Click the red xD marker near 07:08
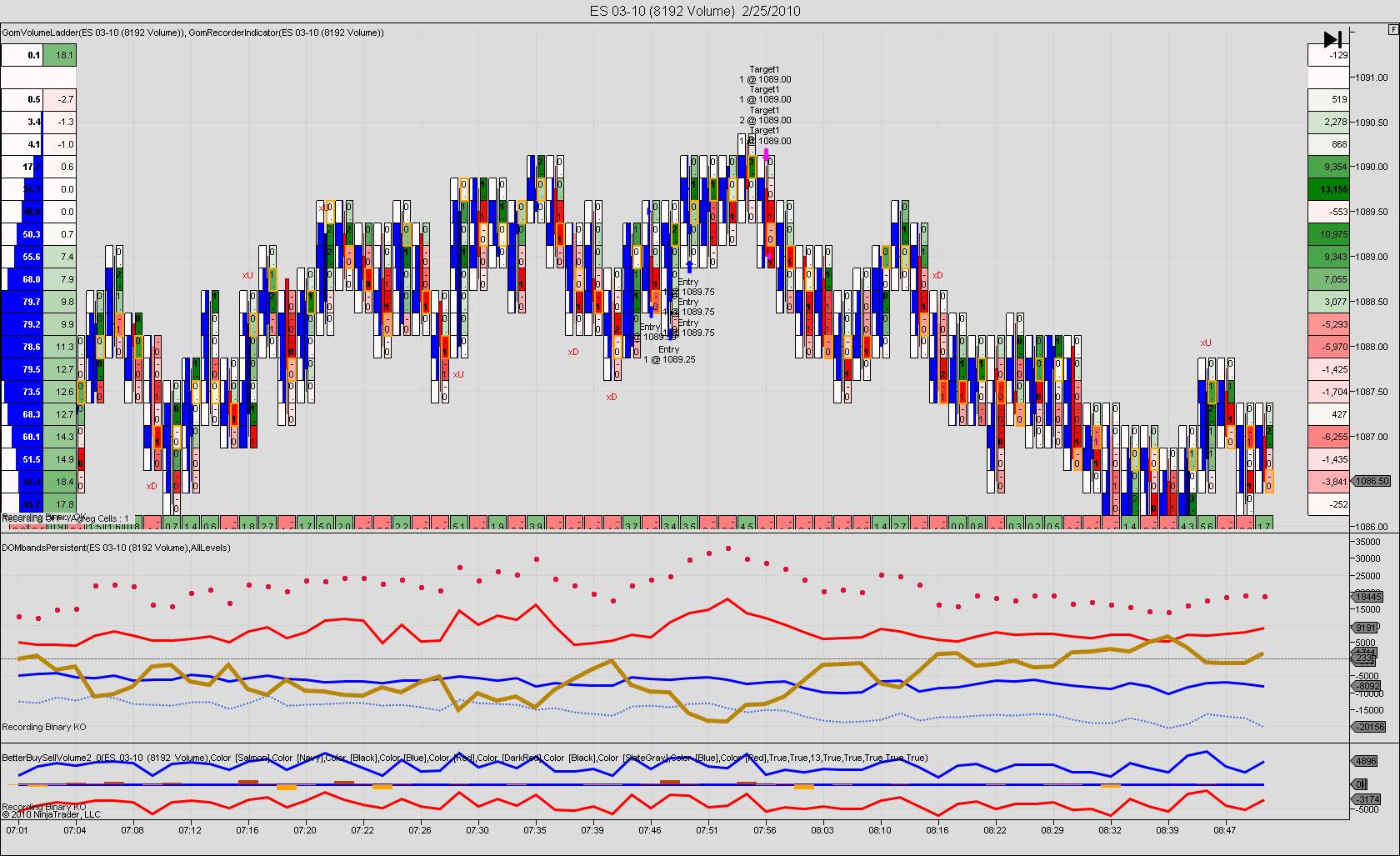Screen dimensions: 1400x856 point(152,486)
